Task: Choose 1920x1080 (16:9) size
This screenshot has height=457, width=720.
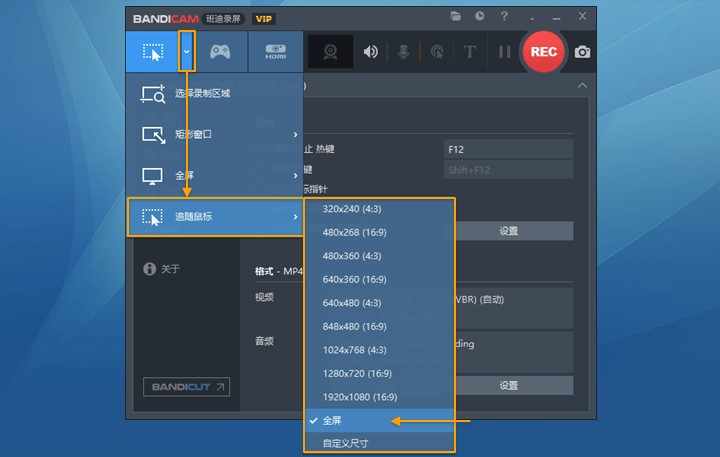Action: pyautogui.click(x=379, y=397)
